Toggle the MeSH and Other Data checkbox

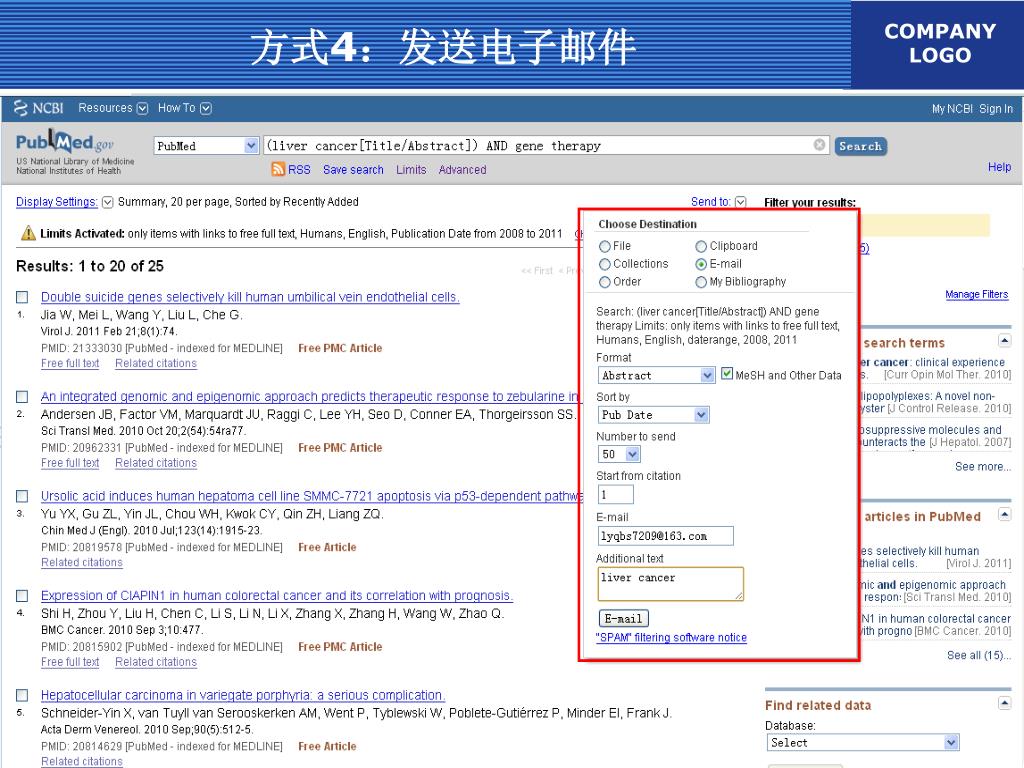click(727, 374)
